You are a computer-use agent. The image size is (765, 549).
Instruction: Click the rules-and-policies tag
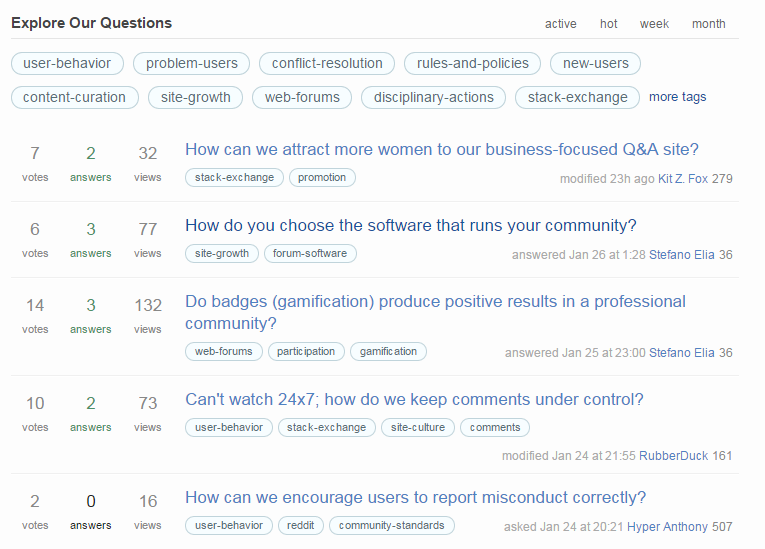pos(472,63)
